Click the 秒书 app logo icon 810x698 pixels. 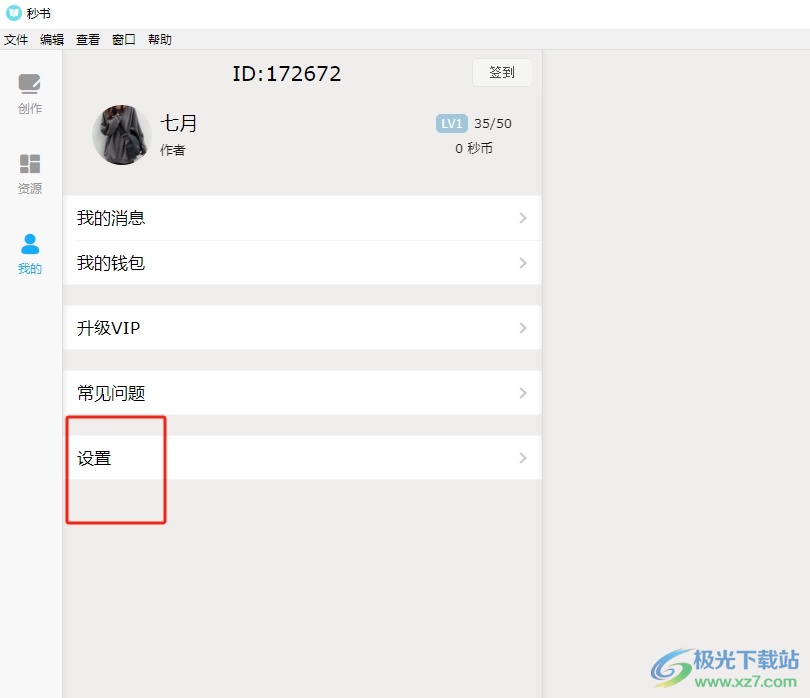click(x=13, y=13)
